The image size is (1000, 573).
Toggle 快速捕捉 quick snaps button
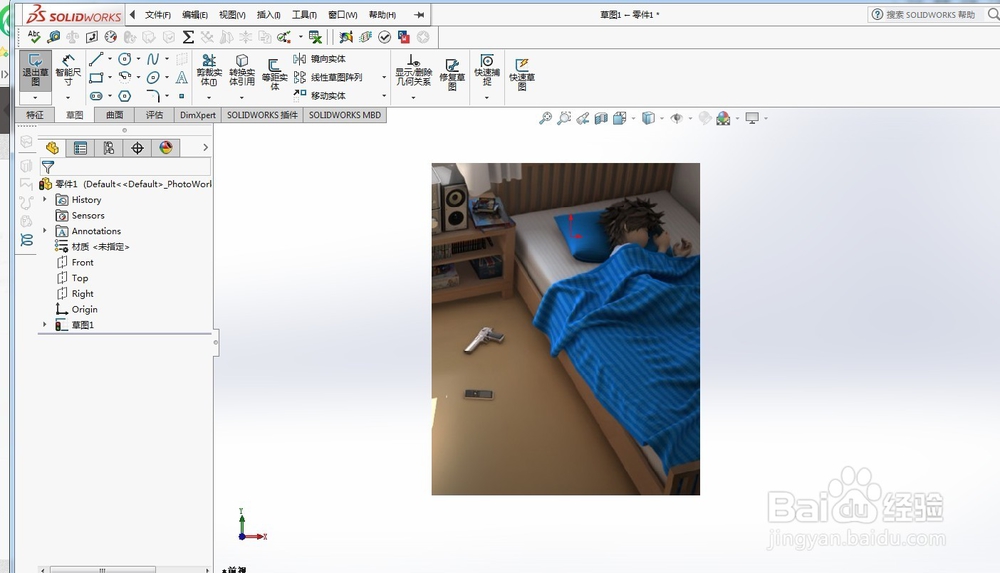click(487, 70)
